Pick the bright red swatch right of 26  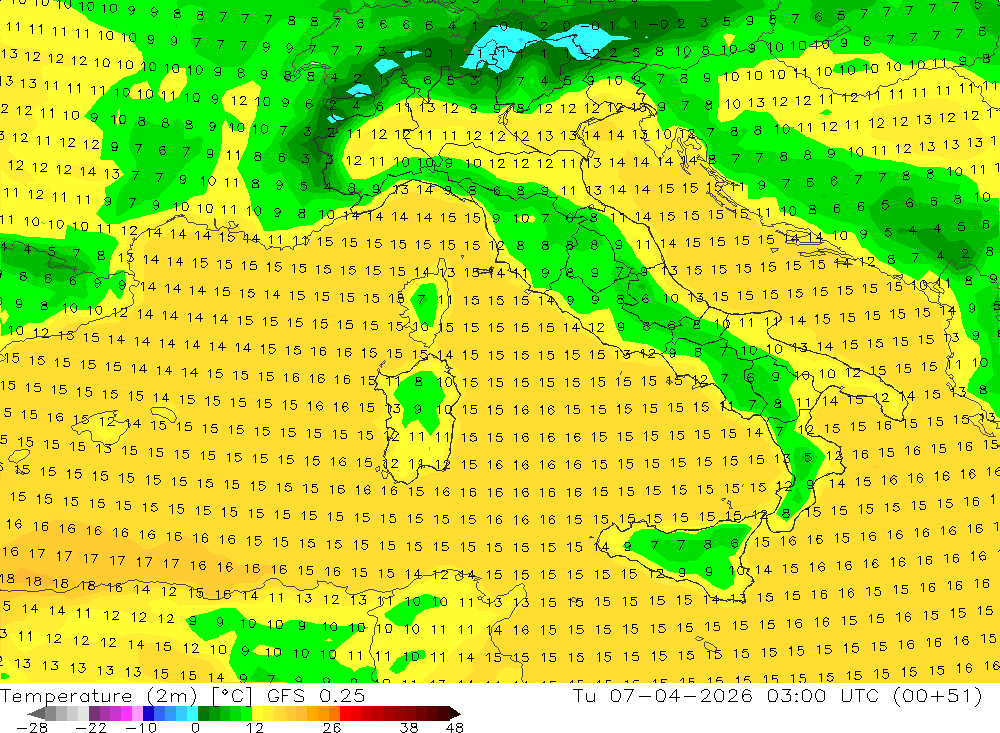tap(345, 713)
